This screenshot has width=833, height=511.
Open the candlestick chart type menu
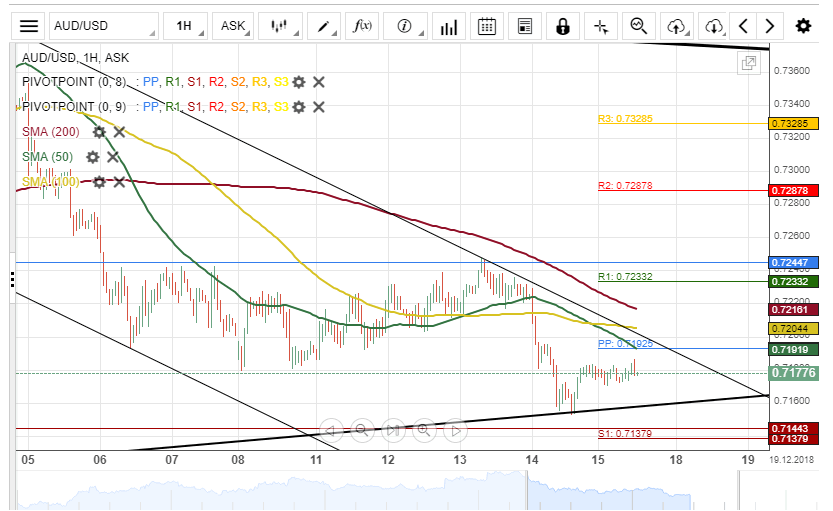pyautogui.click(x=282, y=26)
